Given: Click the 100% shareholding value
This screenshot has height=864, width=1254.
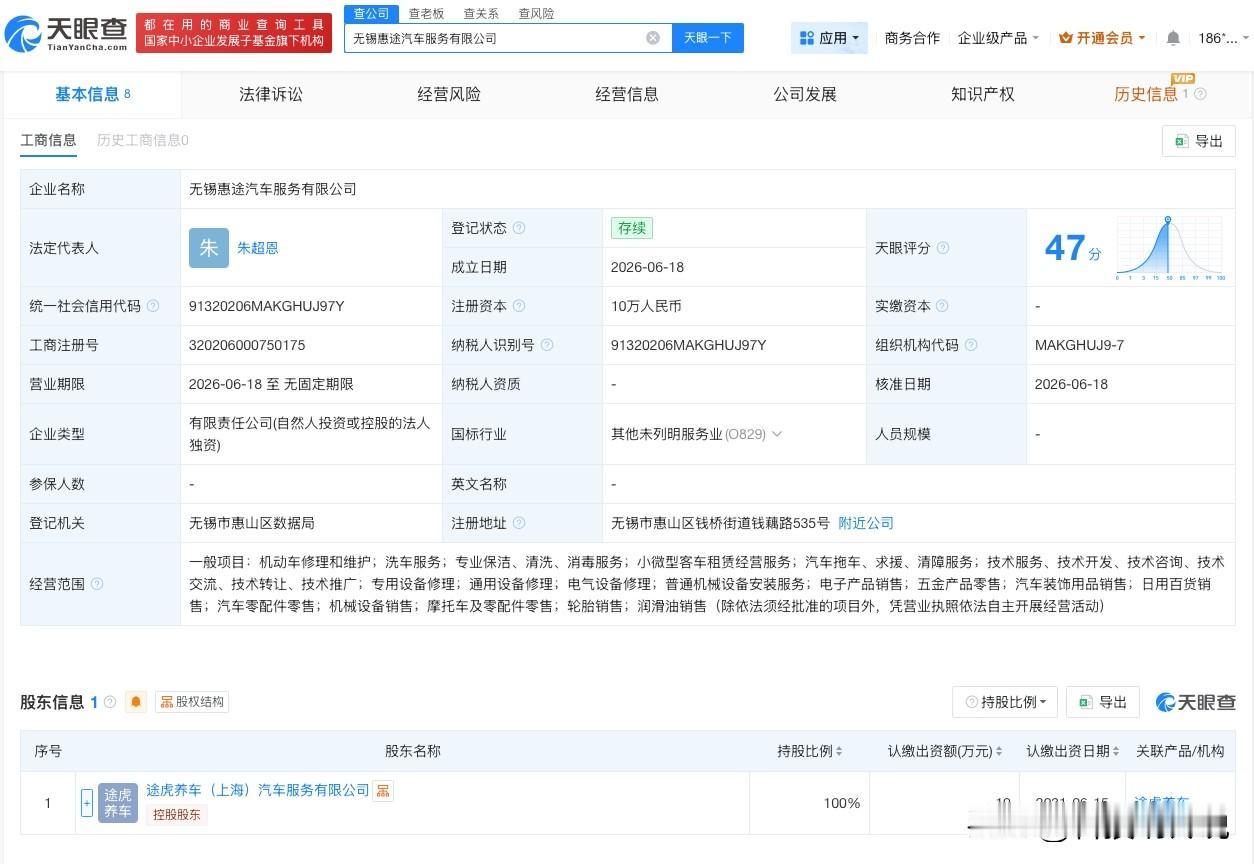Looking at the screenshot, I should pos(841,803).
